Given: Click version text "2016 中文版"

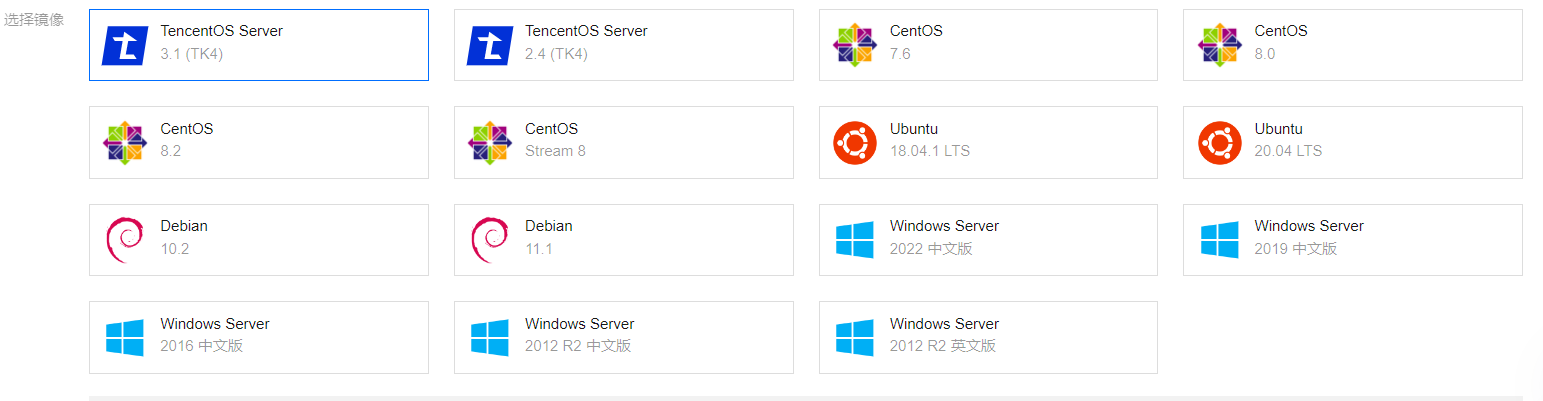Looking at the screenshot, I should pyautogui.click(x=201, y=346).
